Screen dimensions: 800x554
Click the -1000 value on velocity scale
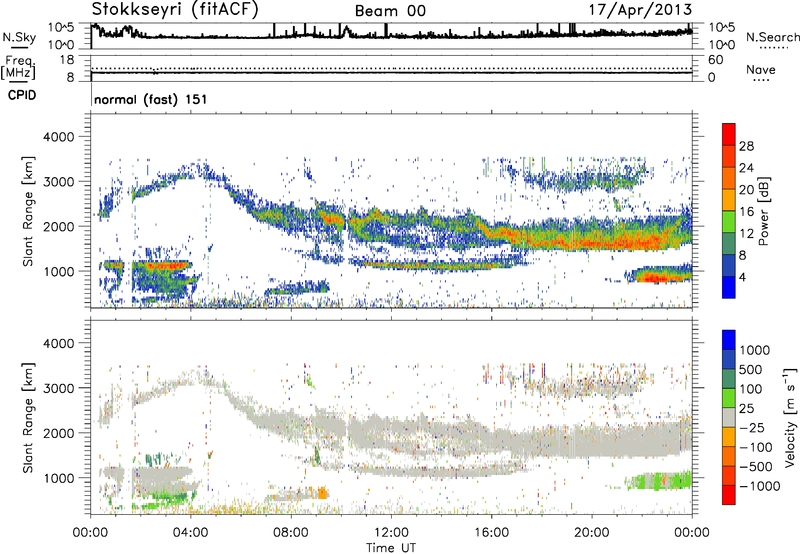click(759, 486)
